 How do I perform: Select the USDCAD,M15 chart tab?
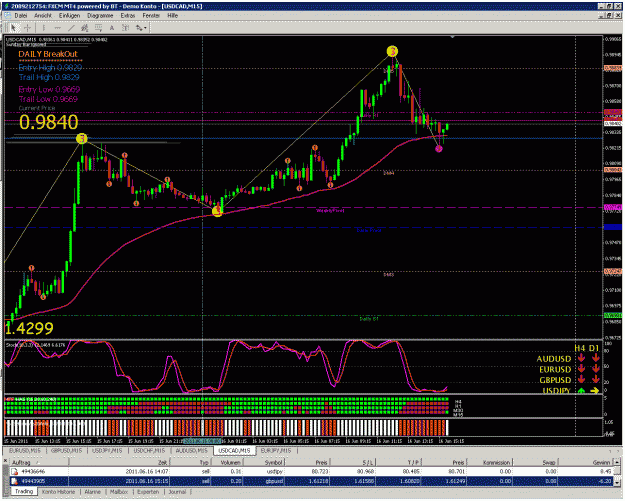coord(234,451)
